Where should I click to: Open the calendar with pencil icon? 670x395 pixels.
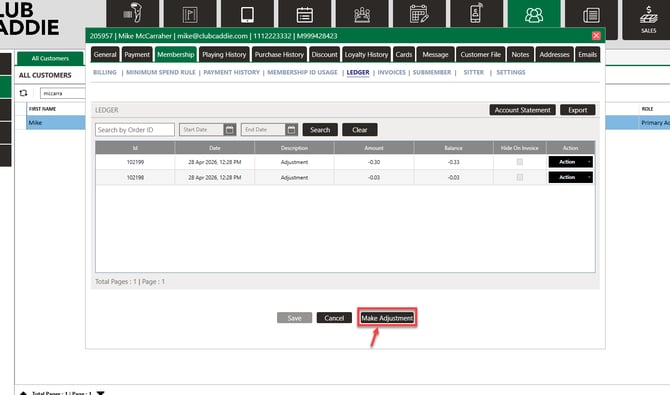tap(419, 14)
